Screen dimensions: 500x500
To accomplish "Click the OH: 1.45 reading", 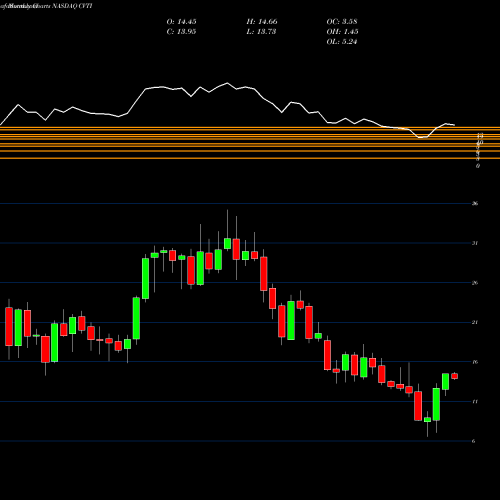I will point(342,32).
